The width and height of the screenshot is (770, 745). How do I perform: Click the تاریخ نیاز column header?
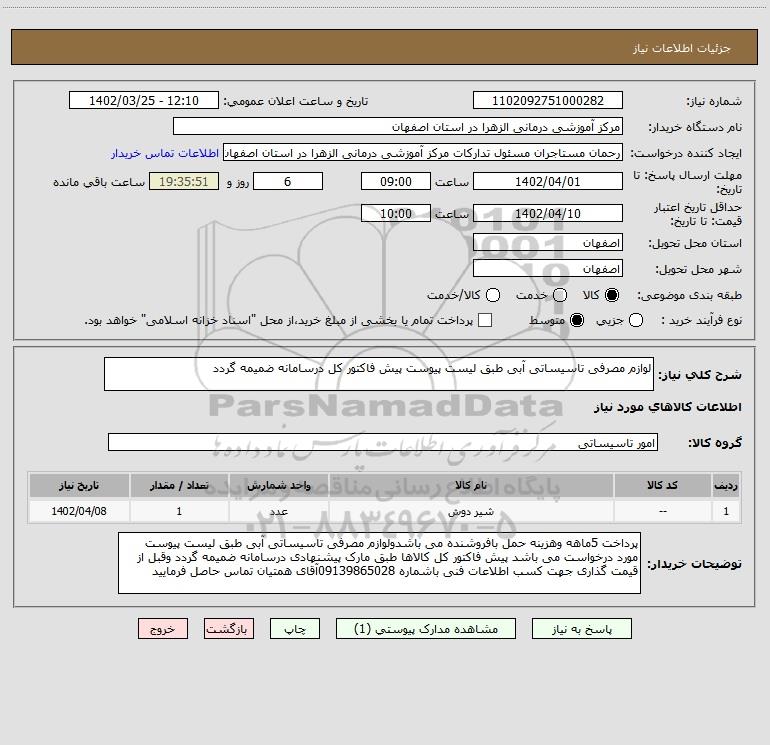[79, 485]
